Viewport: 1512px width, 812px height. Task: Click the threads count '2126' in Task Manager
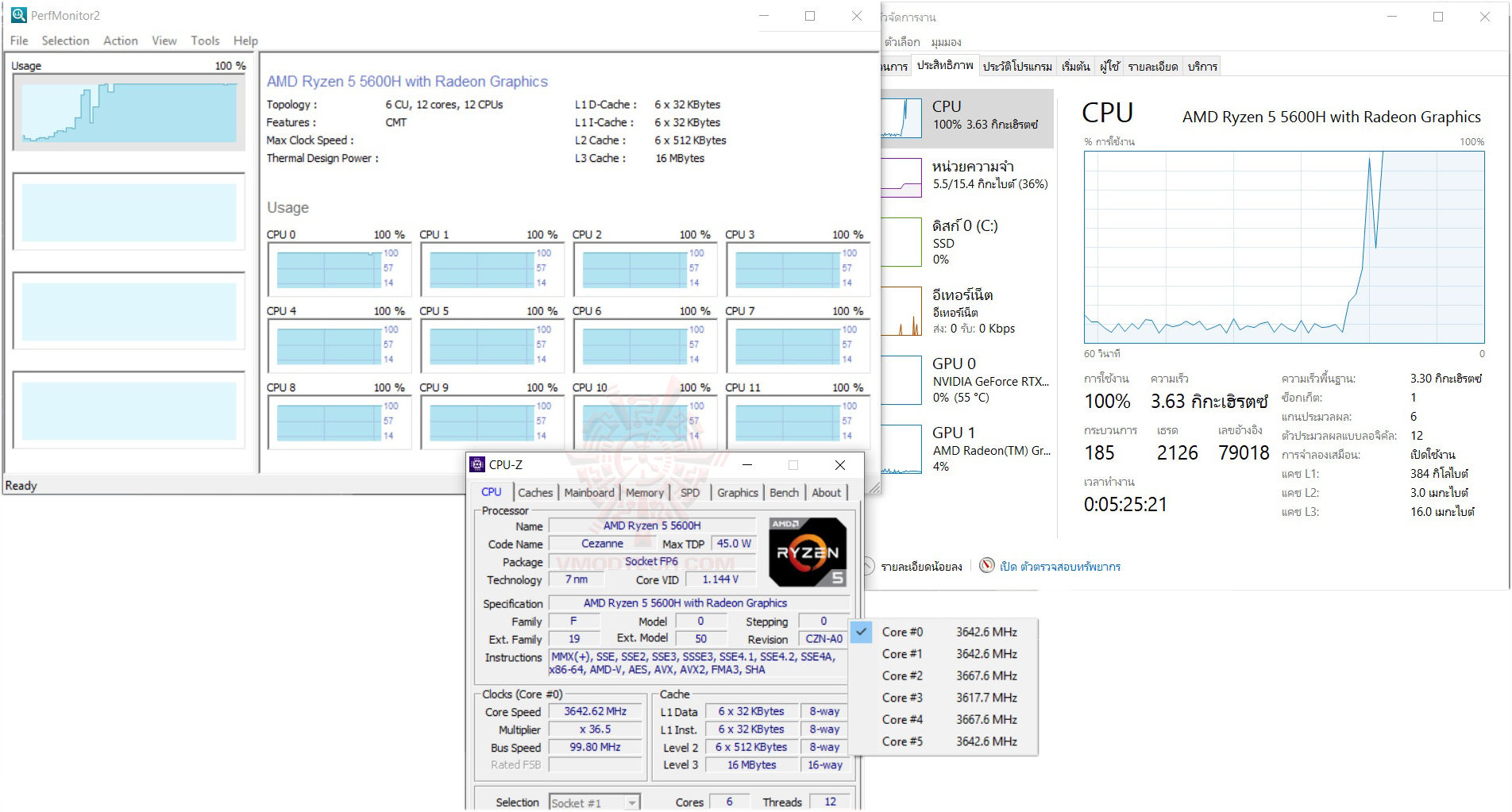[1178, 452]
